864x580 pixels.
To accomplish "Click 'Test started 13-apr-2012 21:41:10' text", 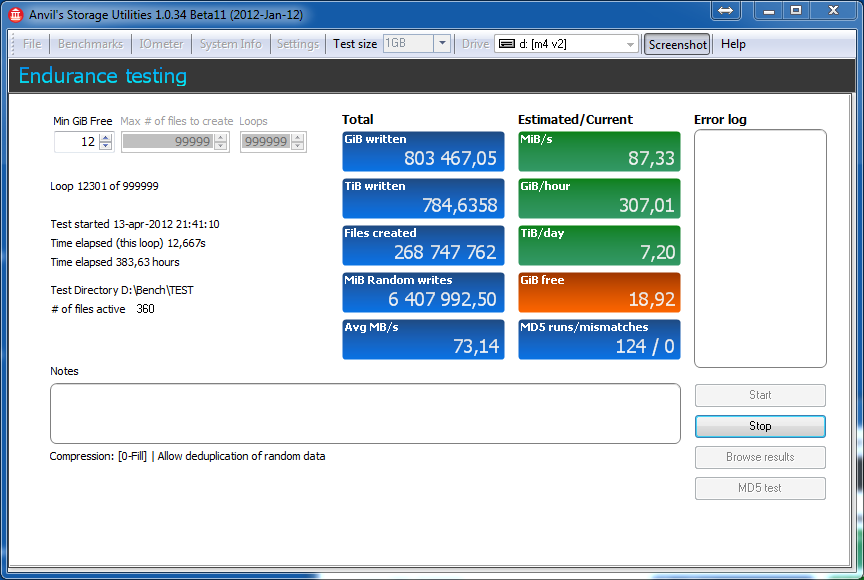I will click(134, 224).
